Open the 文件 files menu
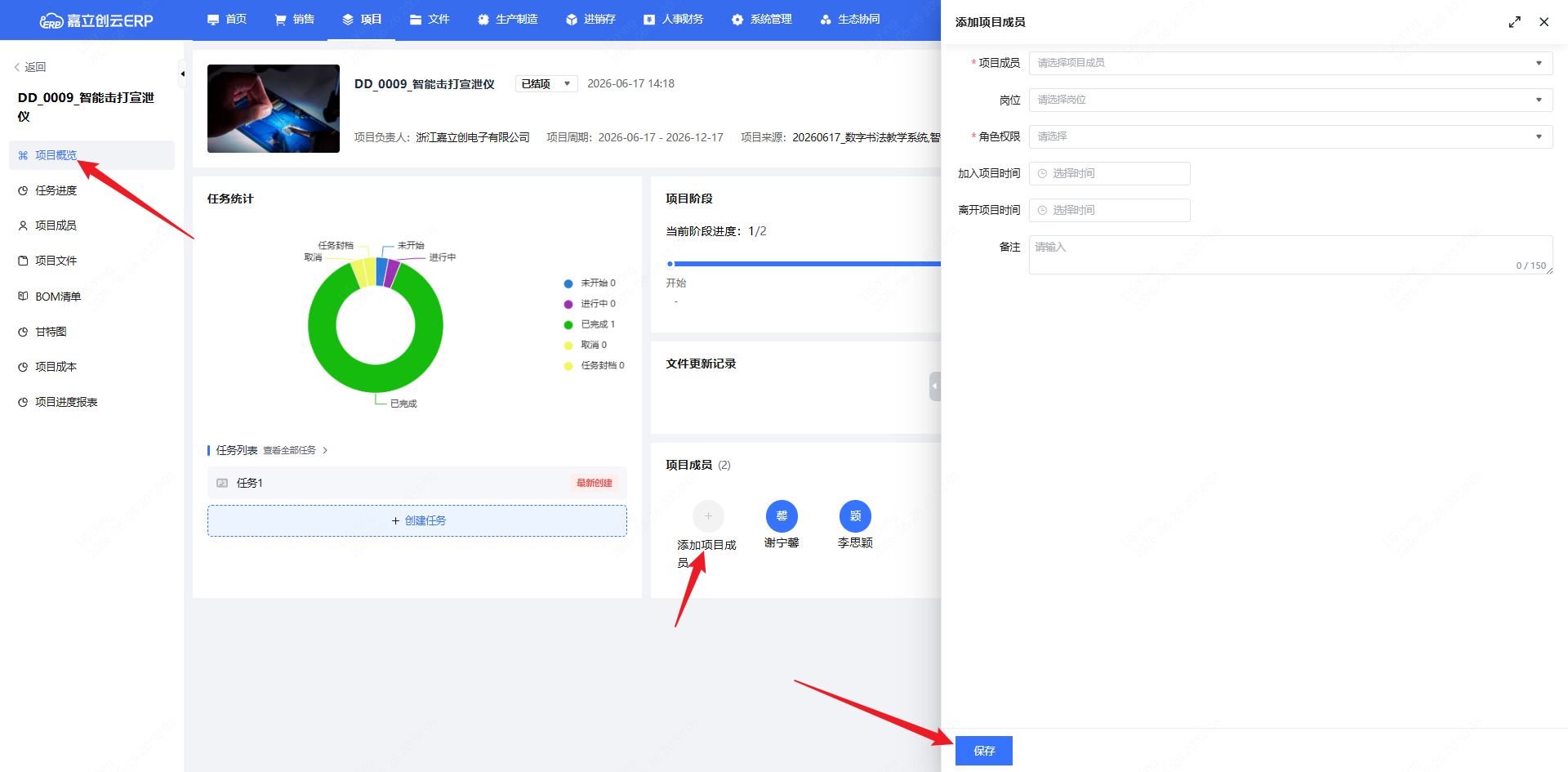The height and width of the screenshot is (772, 1568). [430, 20]
